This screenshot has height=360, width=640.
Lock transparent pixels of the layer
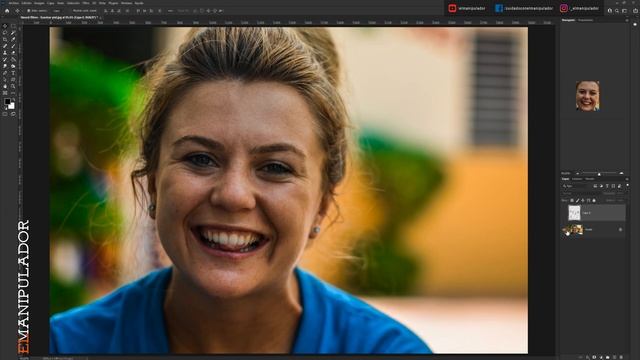[x=572, y=200]
